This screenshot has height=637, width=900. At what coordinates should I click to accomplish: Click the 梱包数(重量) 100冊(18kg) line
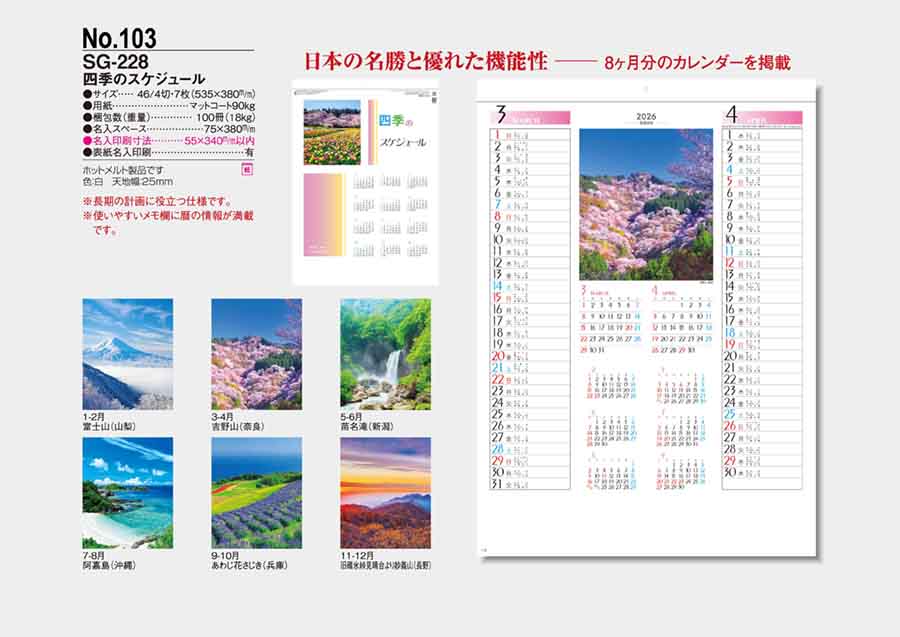click(x=169, y=117)
